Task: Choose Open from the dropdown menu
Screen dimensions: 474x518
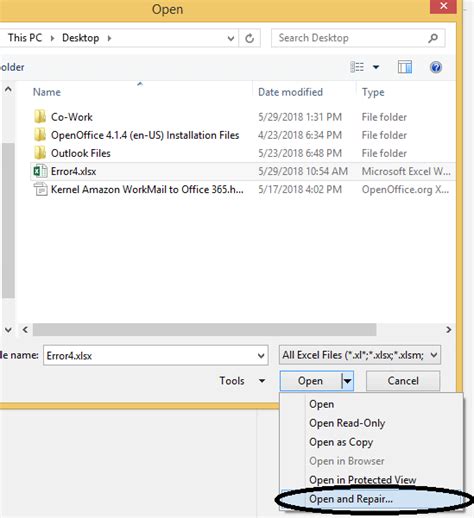Action: pos(321,404)
